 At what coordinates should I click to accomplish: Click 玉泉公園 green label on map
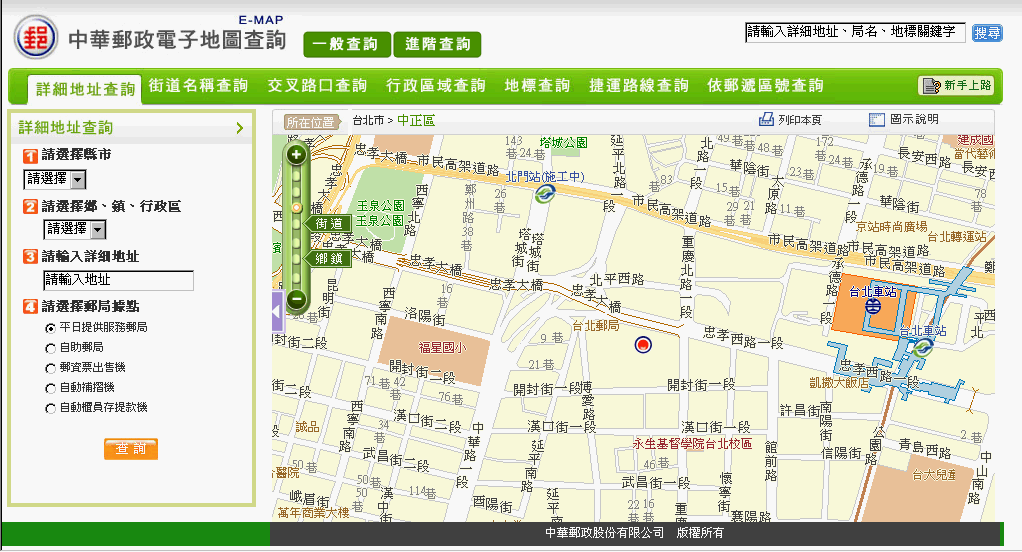tap(381, 205)
